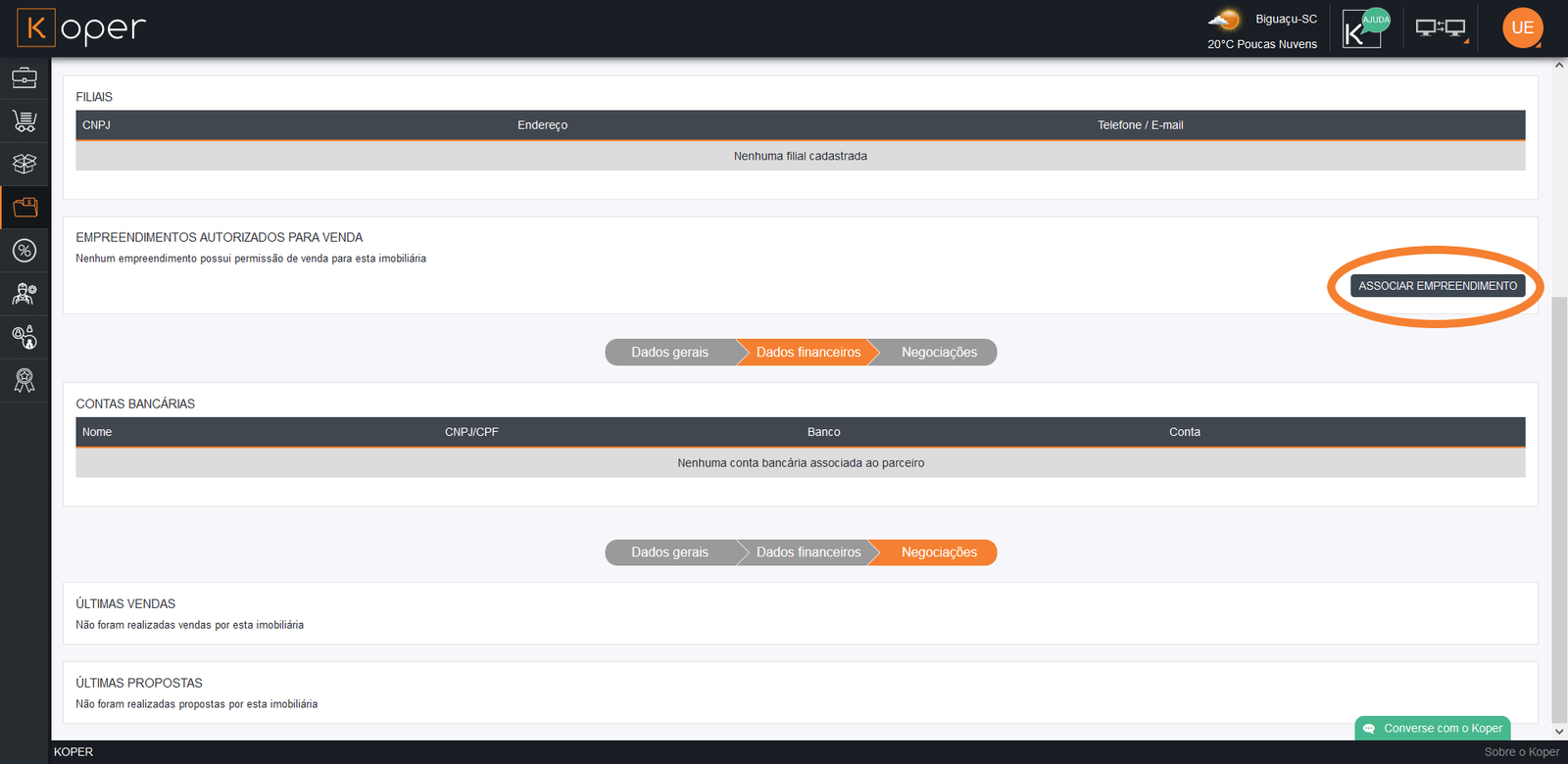Click the award ribbon sidebar icon
1568x764 pixels.
[x=24, y=380]
